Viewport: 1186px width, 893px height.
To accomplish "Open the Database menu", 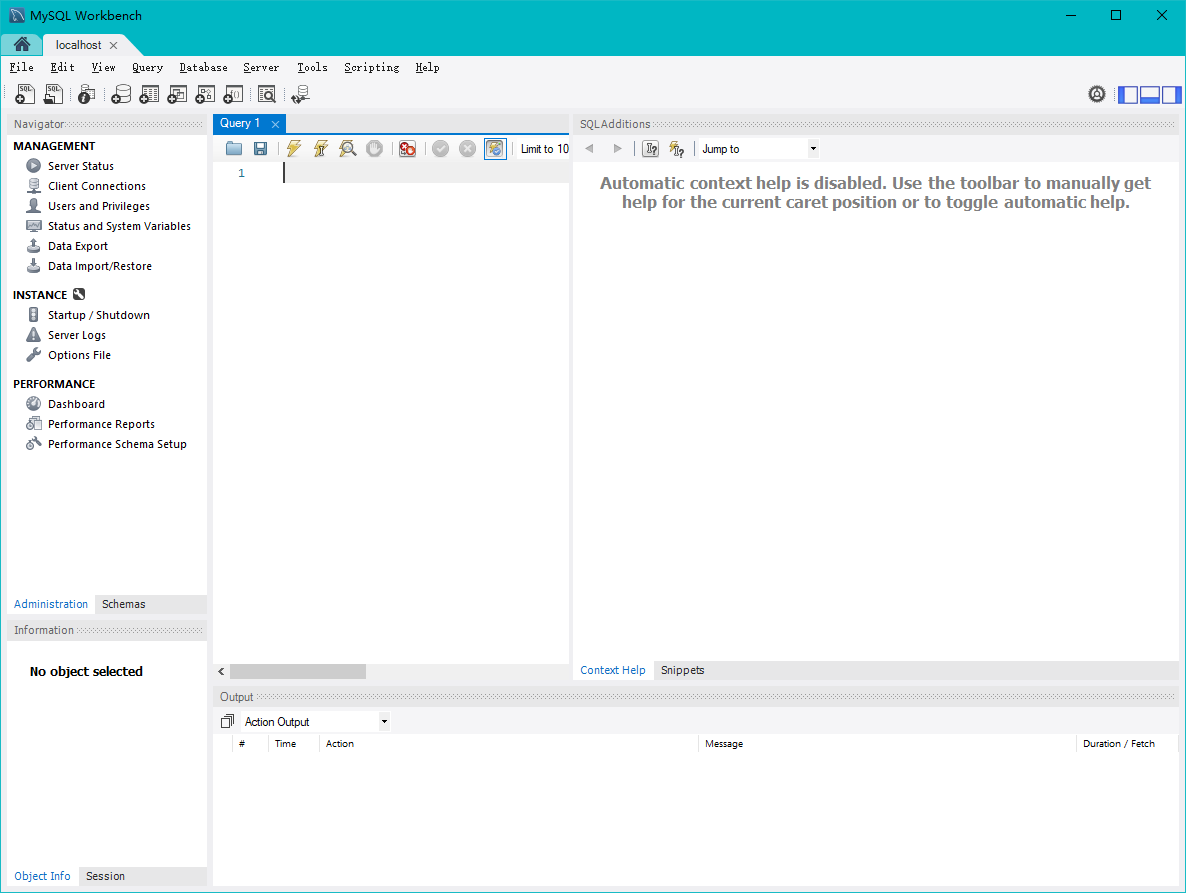I will [203, 67].
